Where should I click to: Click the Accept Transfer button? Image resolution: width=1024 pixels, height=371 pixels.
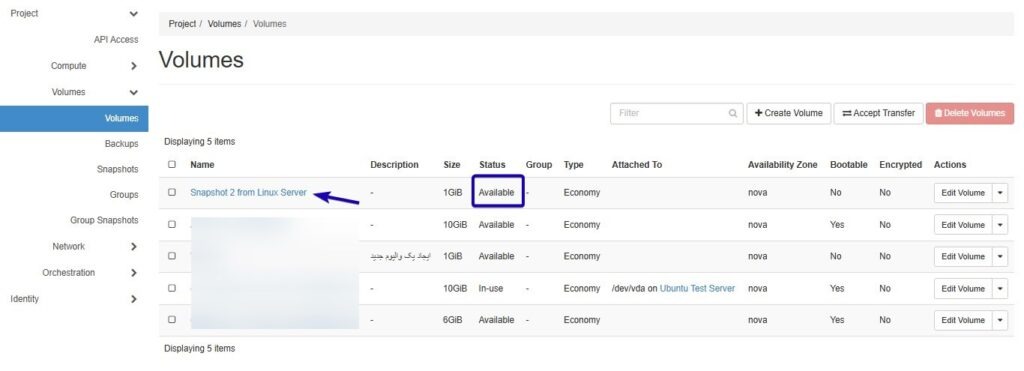tap(878, 114)
